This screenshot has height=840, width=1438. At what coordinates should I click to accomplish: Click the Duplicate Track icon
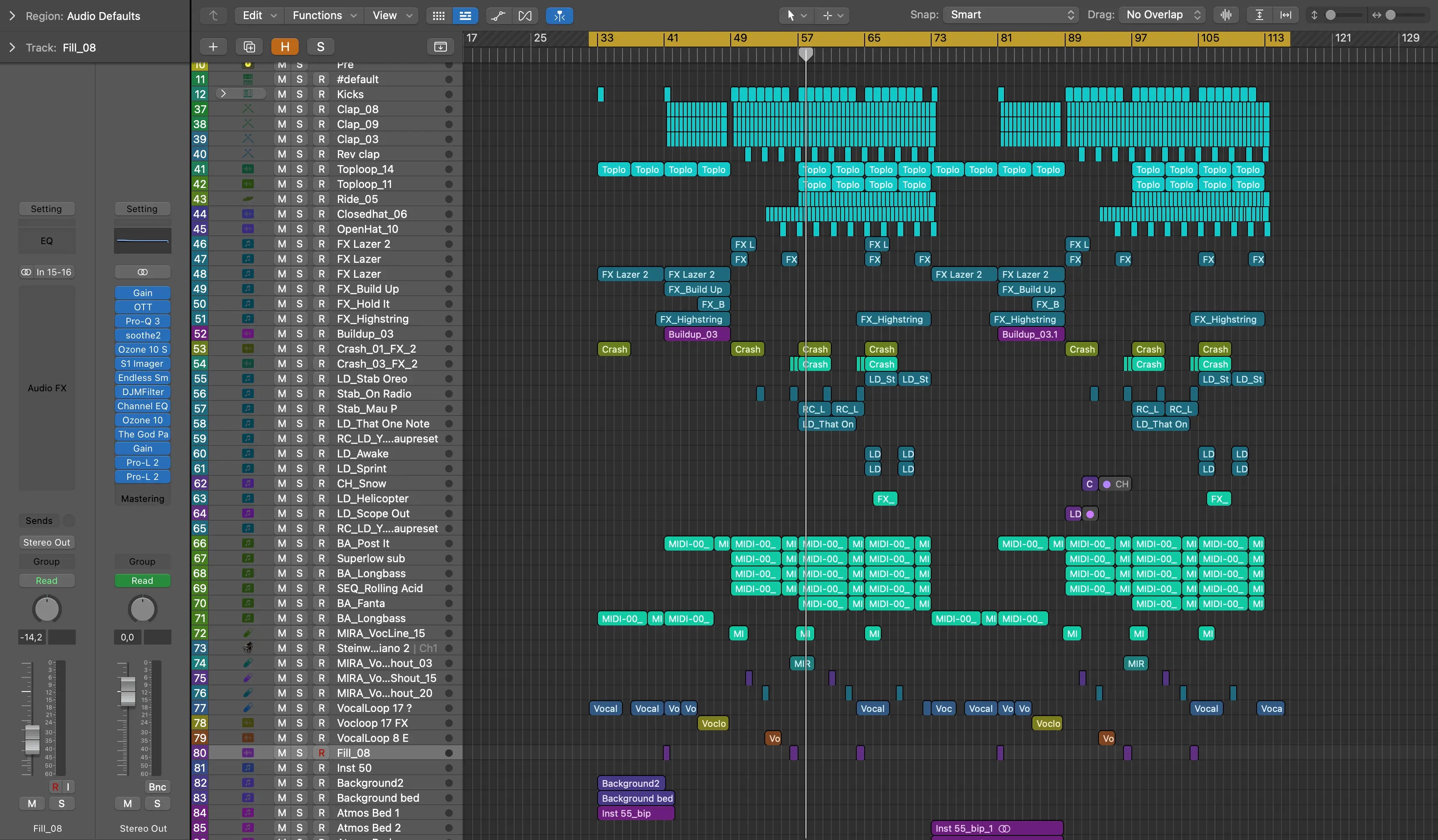(x=249, y=47)
